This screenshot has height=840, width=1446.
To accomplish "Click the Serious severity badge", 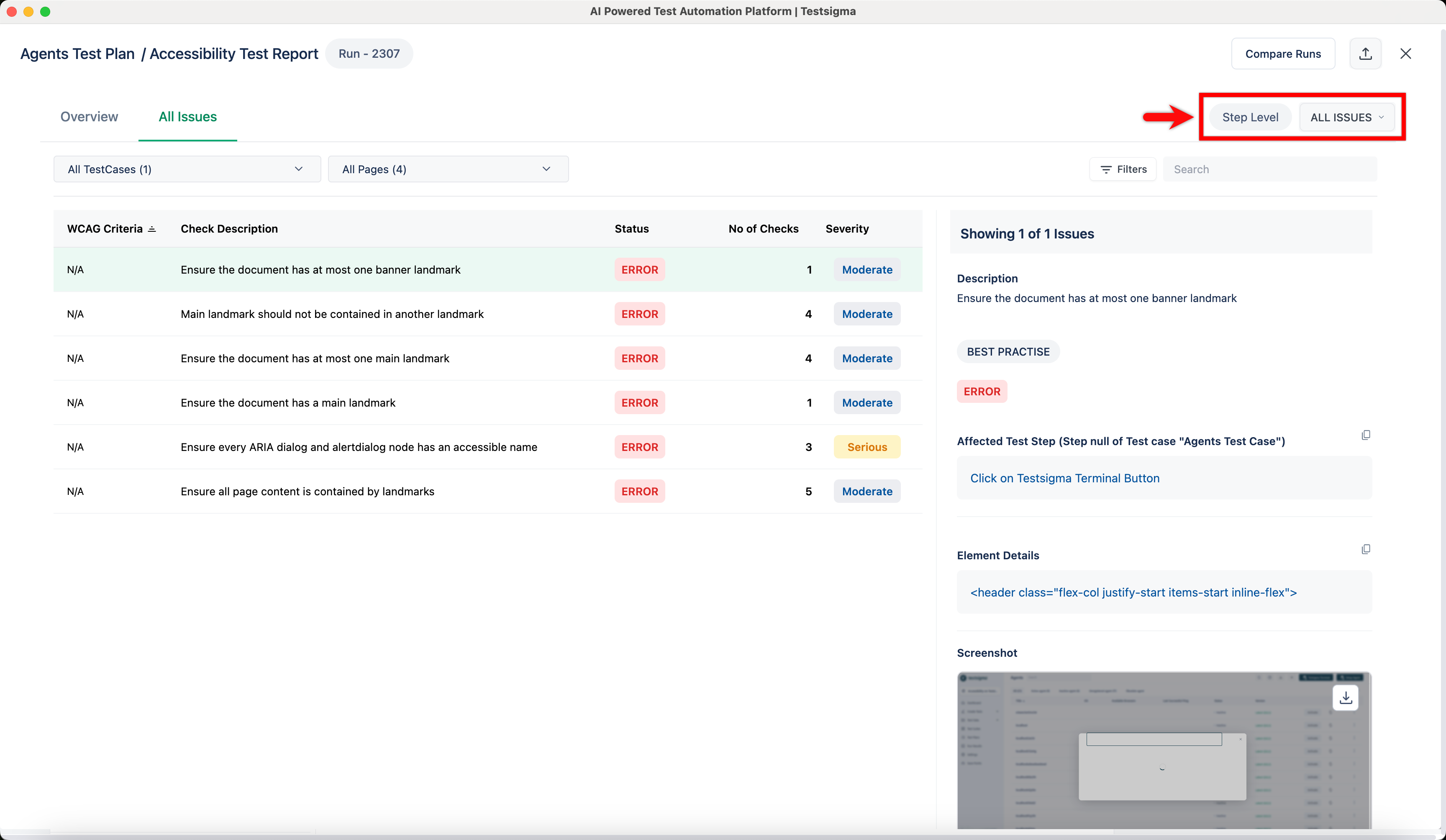I will [867, 446].
